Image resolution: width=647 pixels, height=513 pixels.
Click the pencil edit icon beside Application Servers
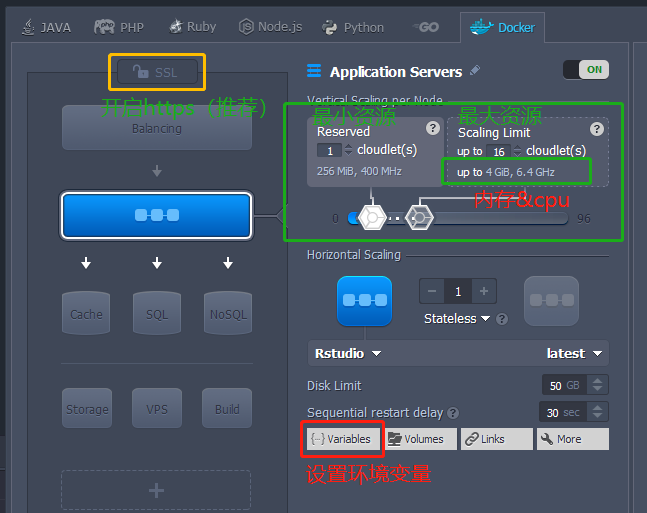coord(475,71)
